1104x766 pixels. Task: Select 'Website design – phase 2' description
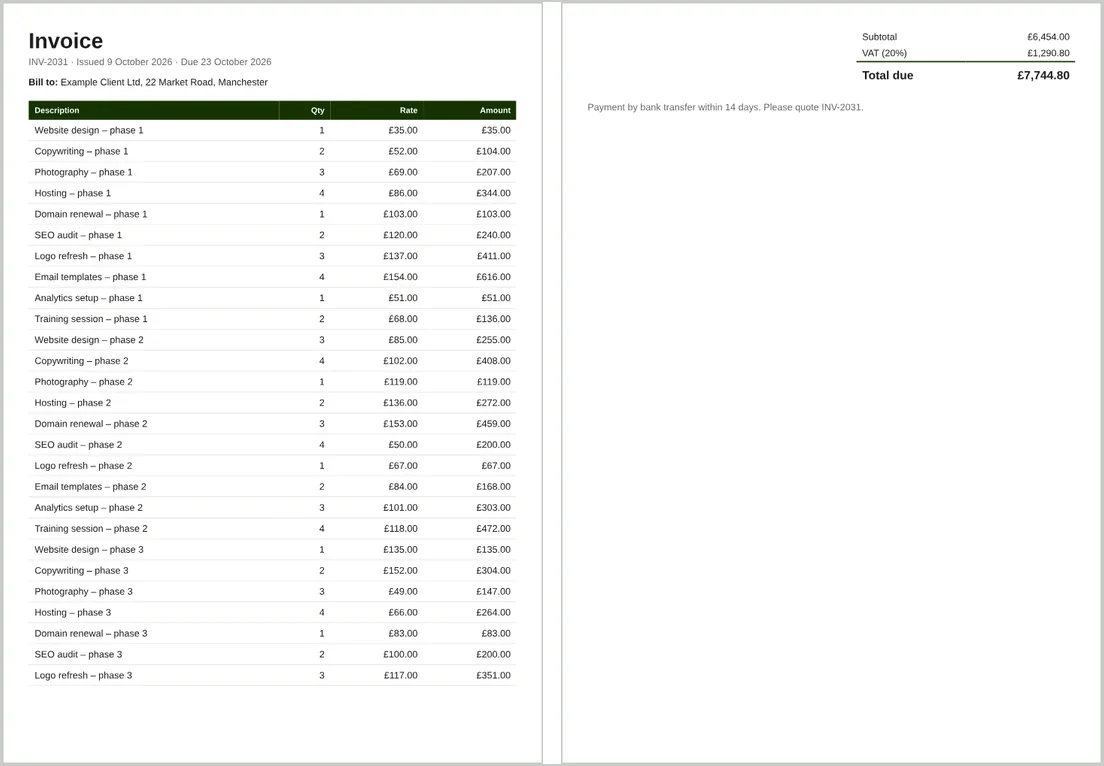pyautogui.click(x=89, y=340)
